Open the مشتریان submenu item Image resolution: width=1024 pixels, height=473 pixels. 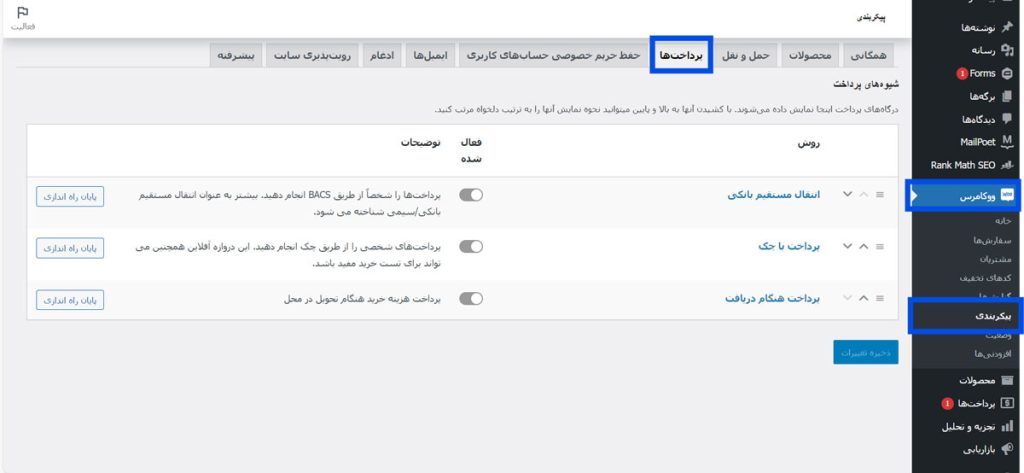[x=995, y=259]
